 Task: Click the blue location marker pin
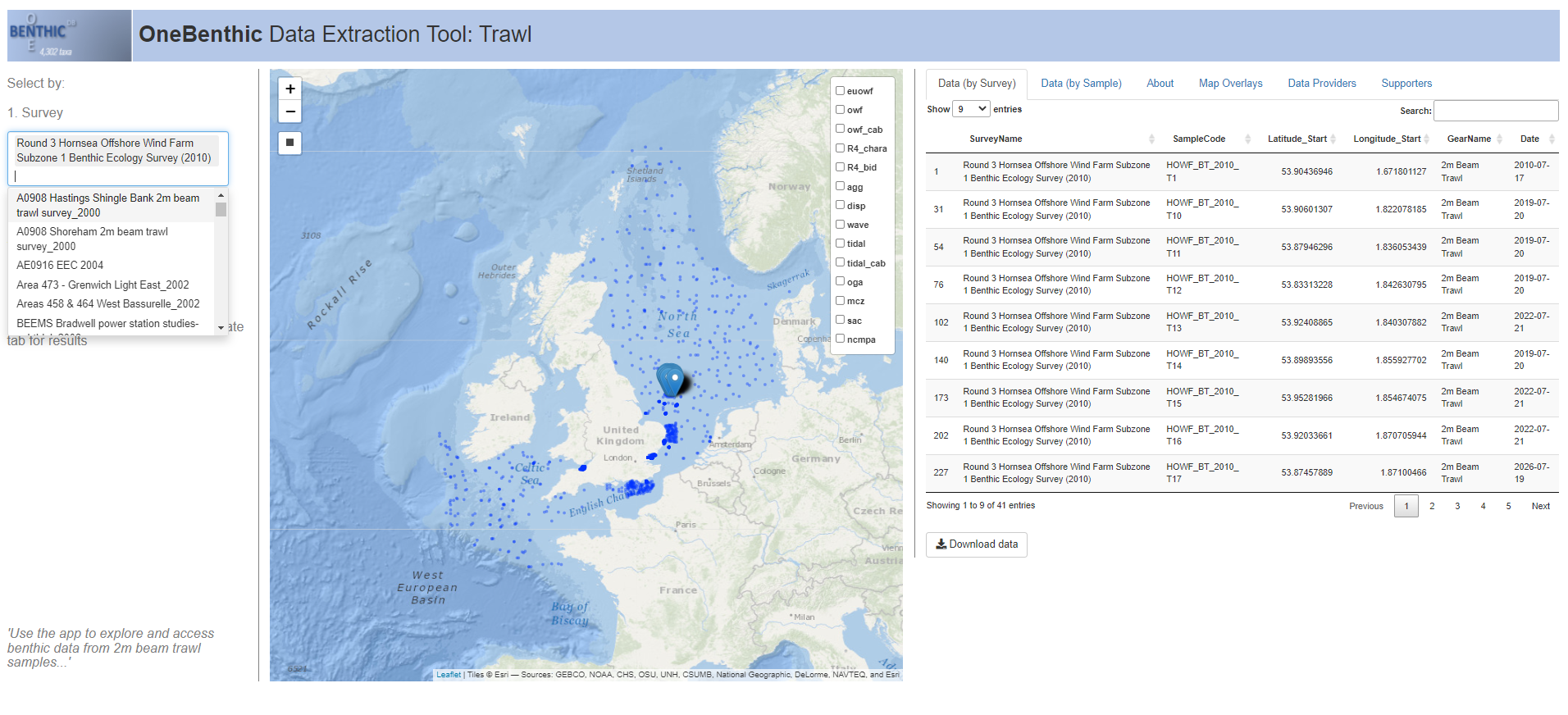[x=671, y=380]
